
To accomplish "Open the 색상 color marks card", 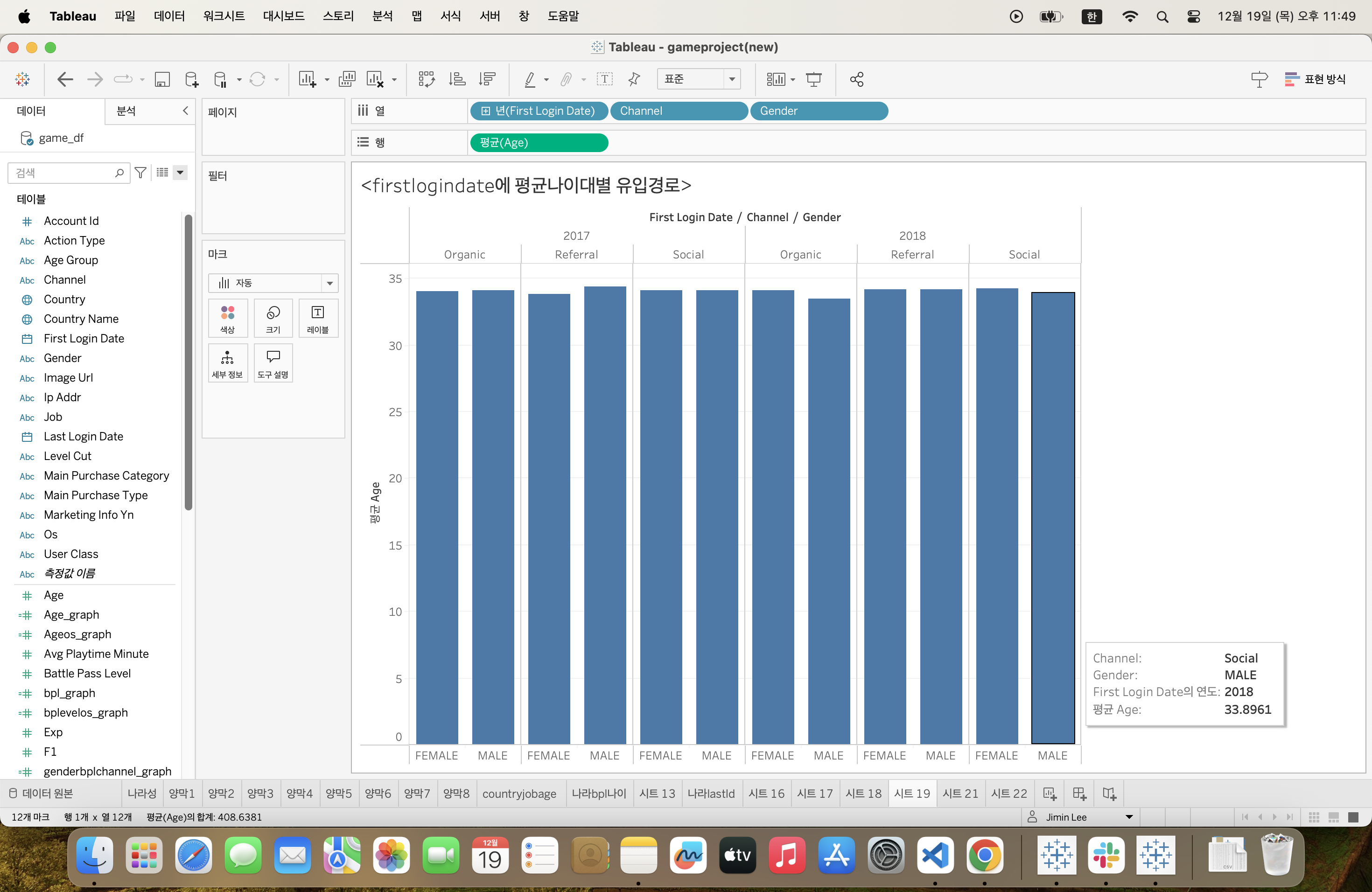I will point(228,318).
